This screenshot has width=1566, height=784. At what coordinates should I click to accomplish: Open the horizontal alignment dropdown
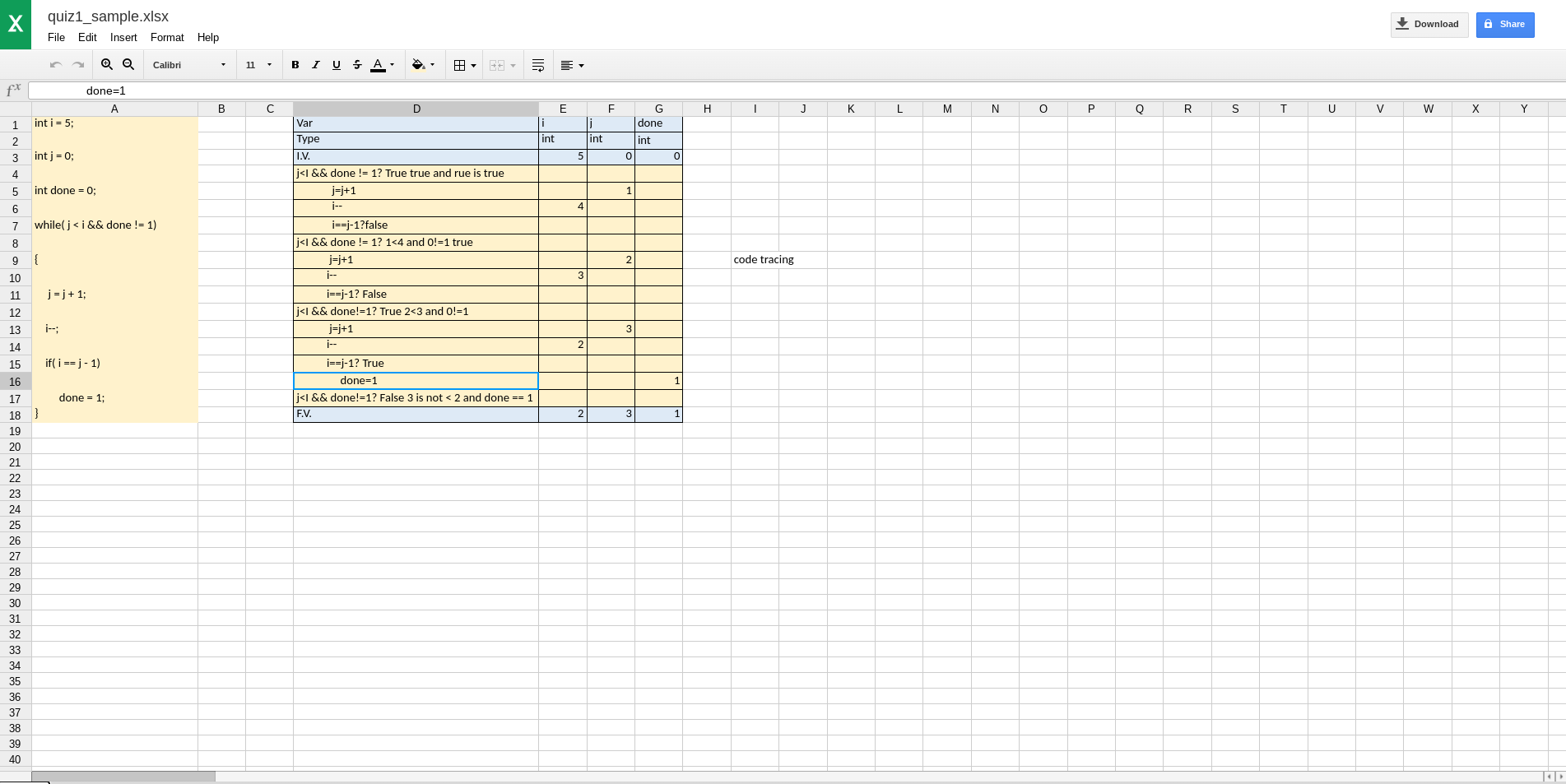pyautogui.click(x=572, y=65)
